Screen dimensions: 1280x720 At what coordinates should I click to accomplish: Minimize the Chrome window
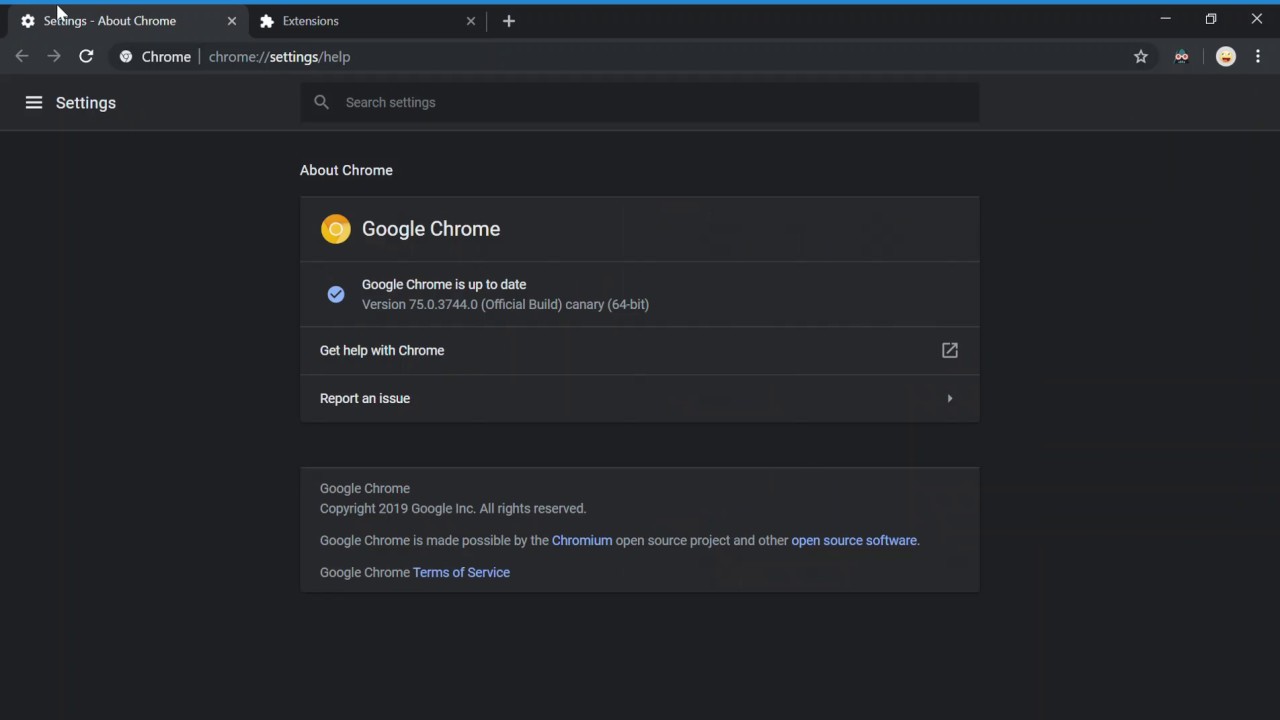pyautogui.click(x=1165, y=19)
